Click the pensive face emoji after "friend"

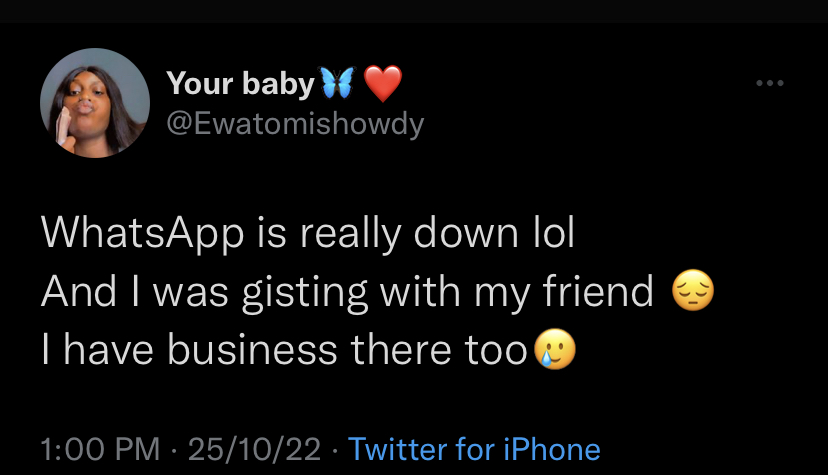[x=693, y=293]
